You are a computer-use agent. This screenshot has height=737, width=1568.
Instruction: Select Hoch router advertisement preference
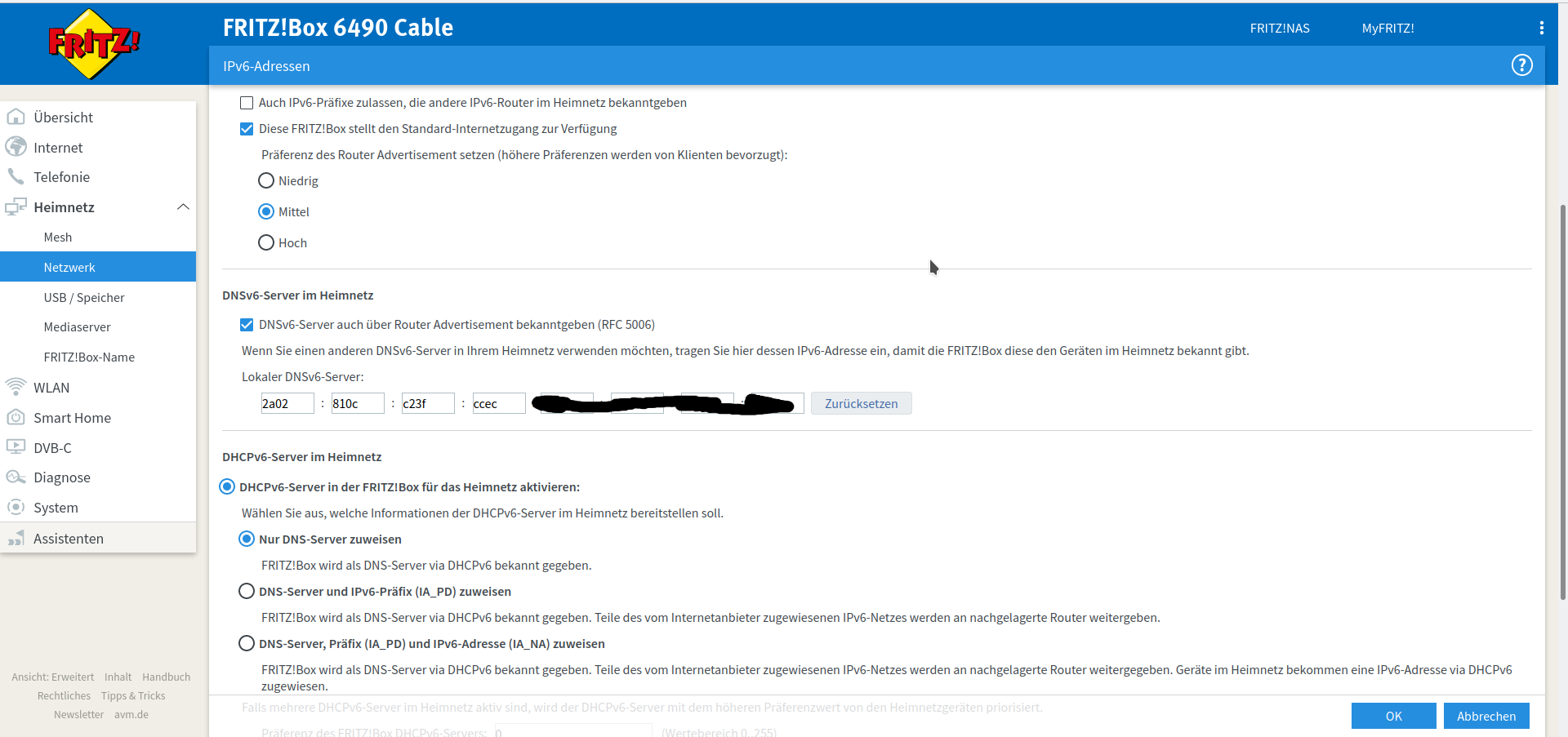click(x=266, y=242)
